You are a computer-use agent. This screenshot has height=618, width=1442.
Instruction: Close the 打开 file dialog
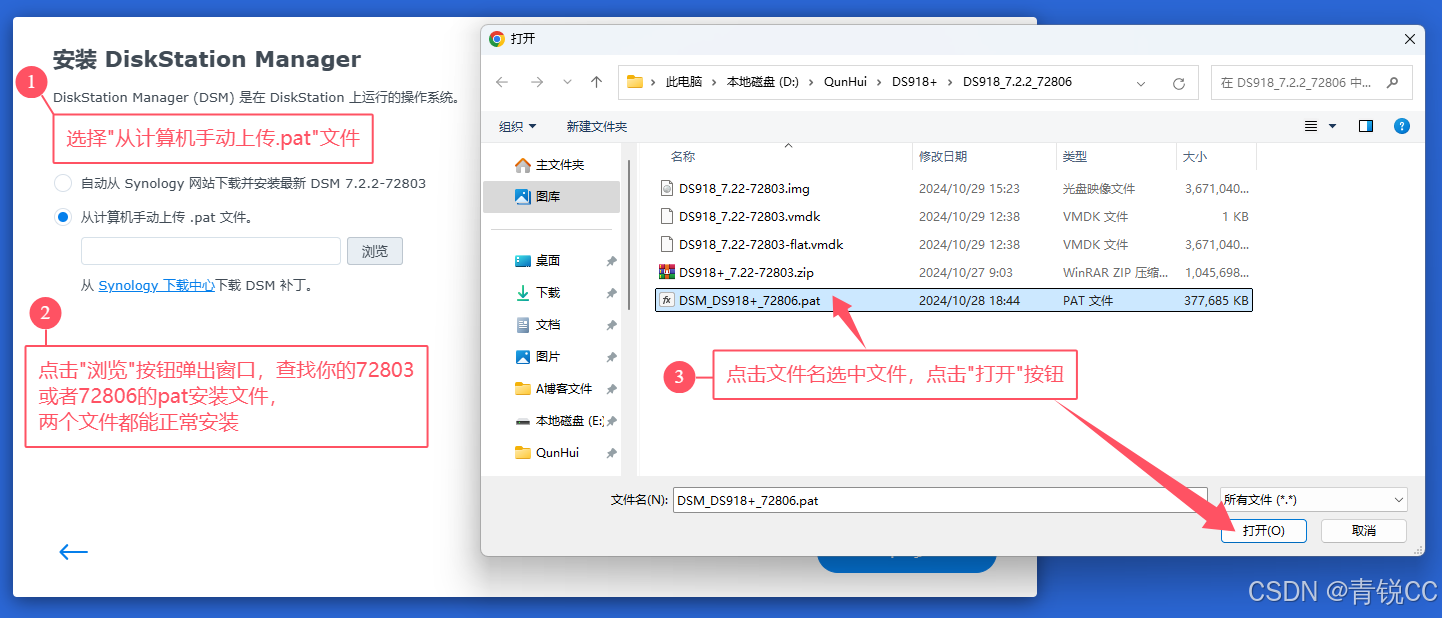click(1410, 39)
